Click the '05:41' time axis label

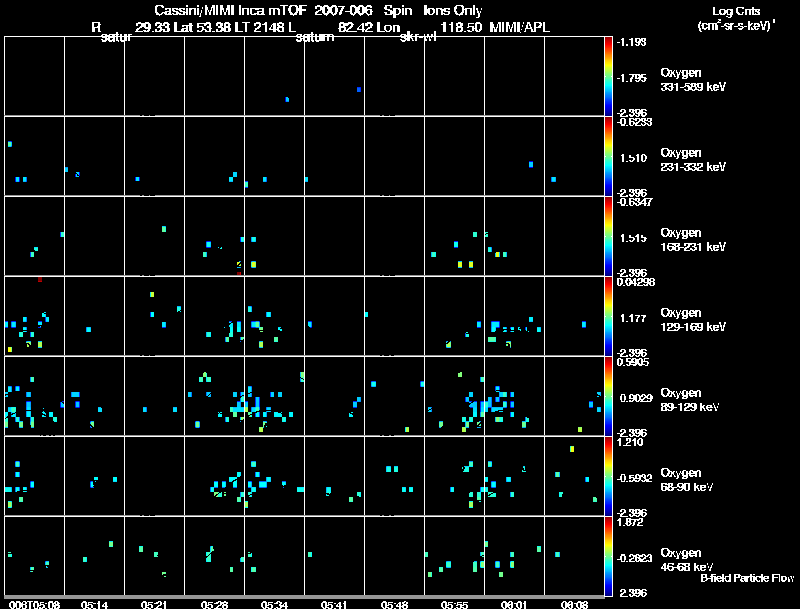[334, 605]
